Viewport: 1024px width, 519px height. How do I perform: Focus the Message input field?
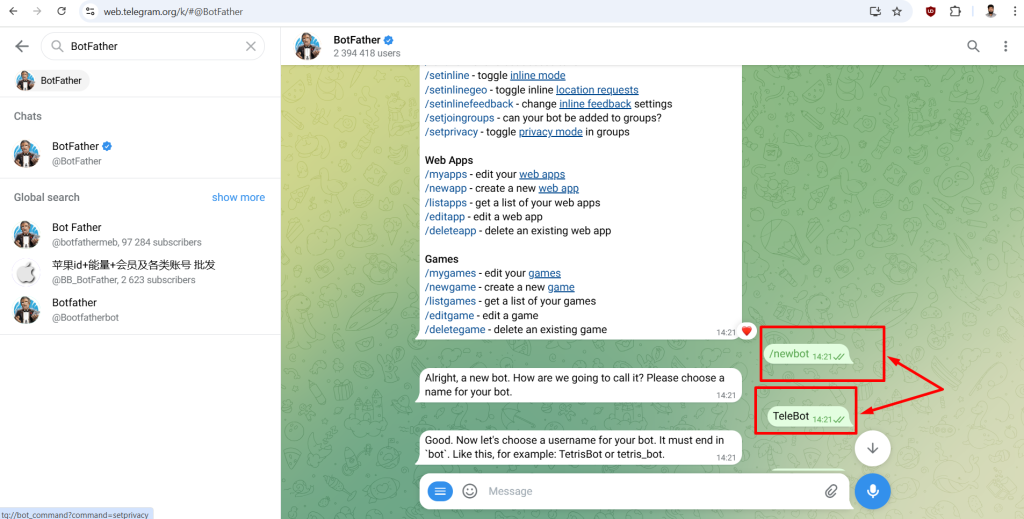[650, 491]
